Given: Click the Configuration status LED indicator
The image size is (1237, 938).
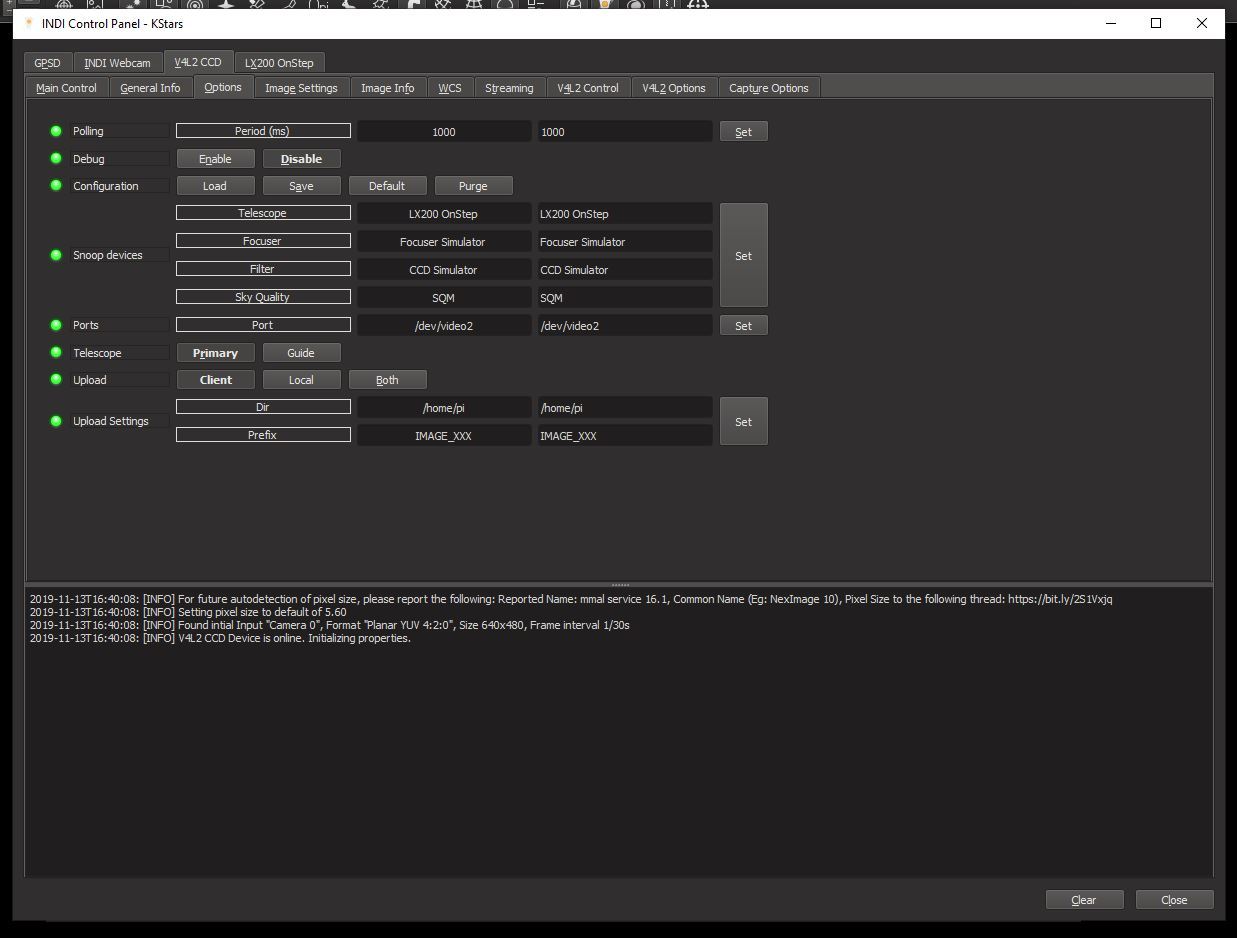Looking at the screenshot, I should [x=56, y=185].
